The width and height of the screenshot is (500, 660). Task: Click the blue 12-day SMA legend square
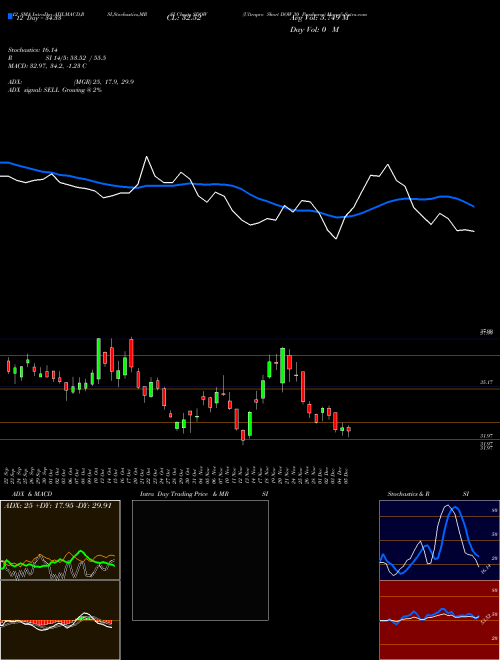point(10,16)
